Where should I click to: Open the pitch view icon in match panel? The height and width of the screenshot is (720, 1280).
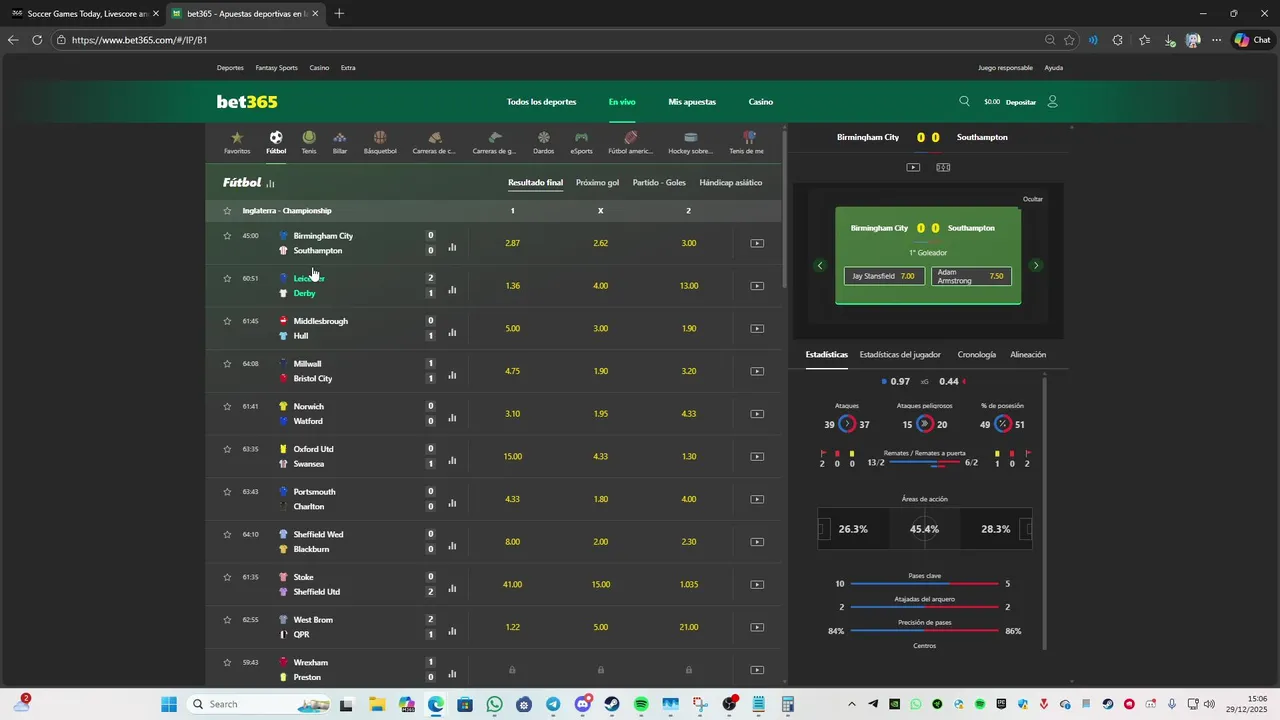943,167
